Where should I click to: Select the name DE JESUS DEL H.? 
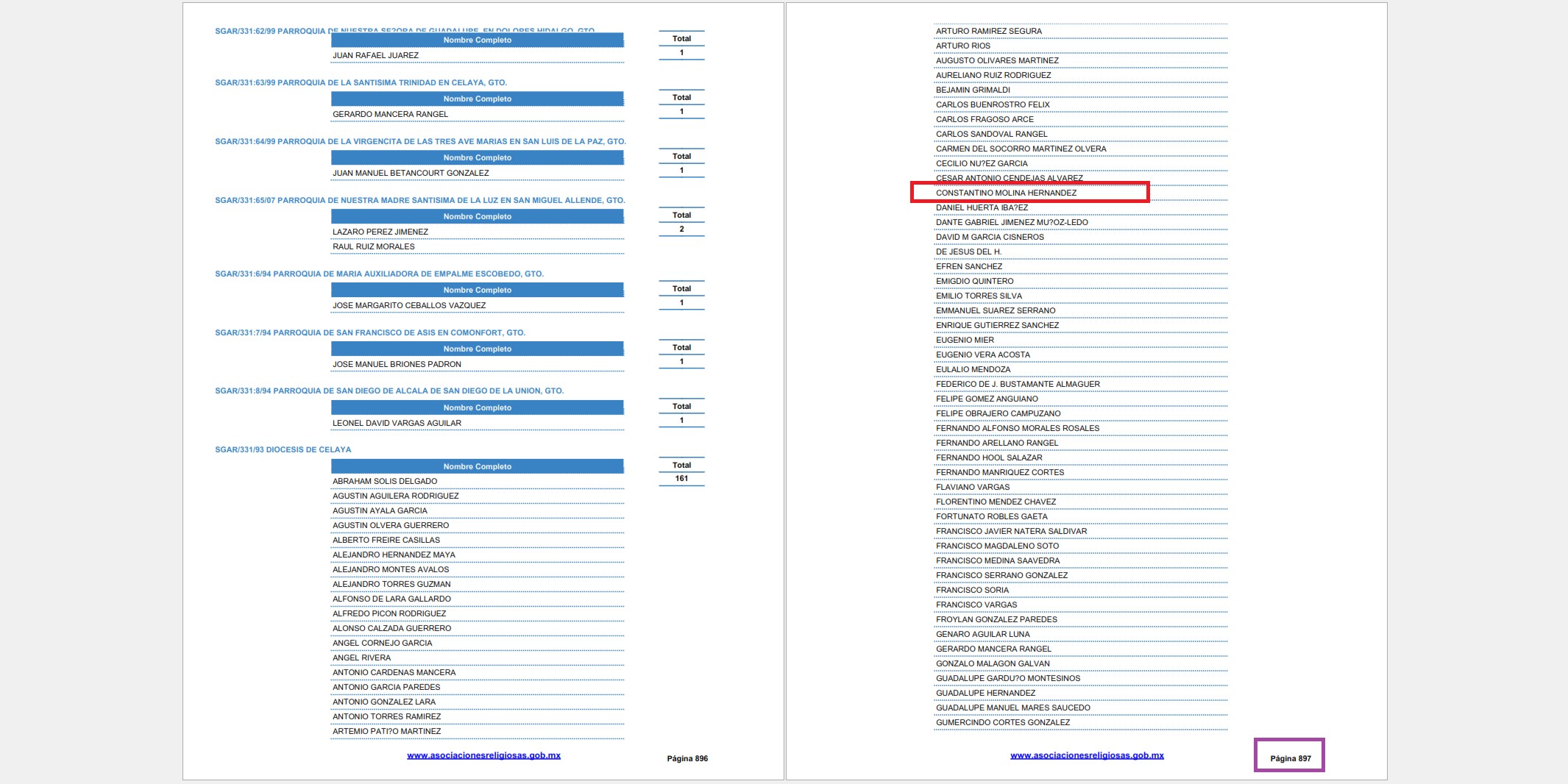pyautogui.click(x=968, y=252)
